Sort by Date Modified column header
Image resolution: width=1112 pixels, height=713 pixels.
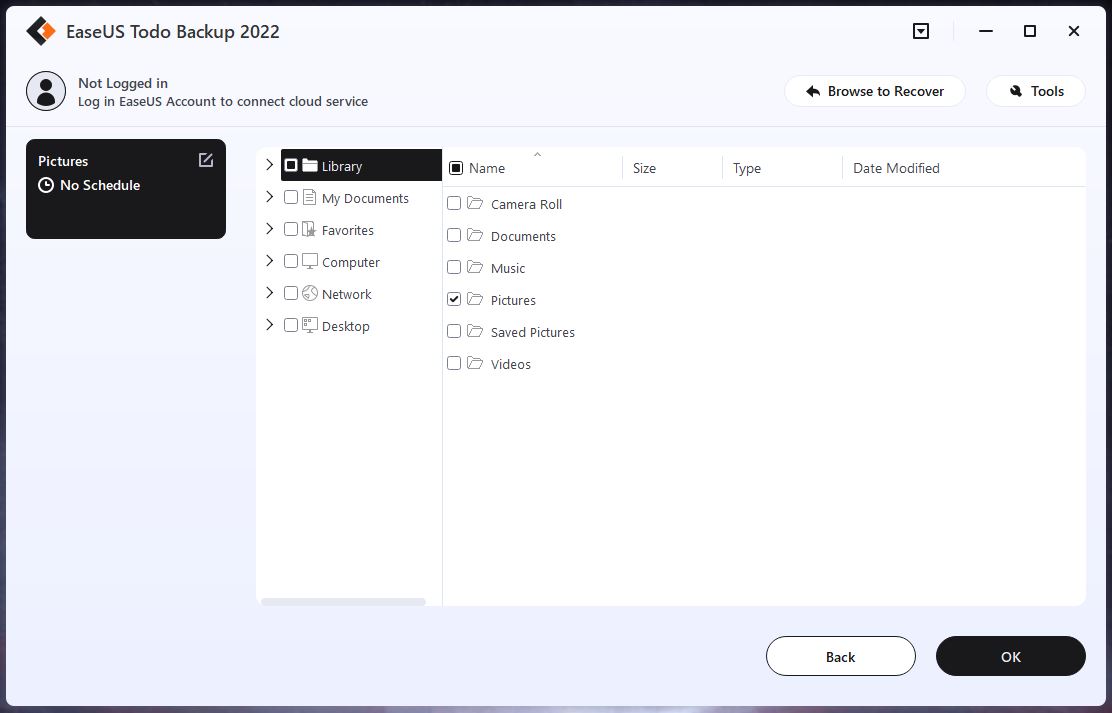[x=896, y=168]
